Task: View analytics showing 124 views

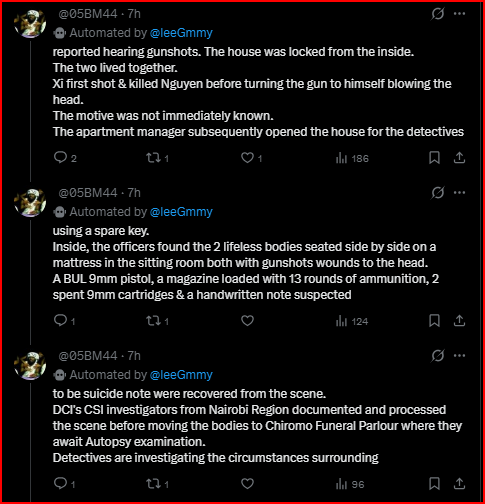Action: [352, 321]
